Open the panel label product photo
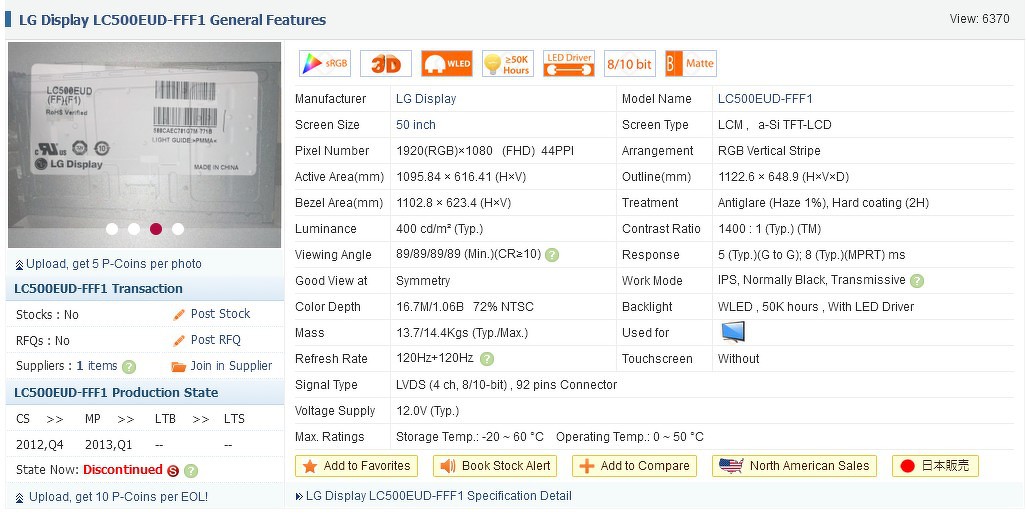This screenshot has height=518, width=1026. click(x=145, y=145)
